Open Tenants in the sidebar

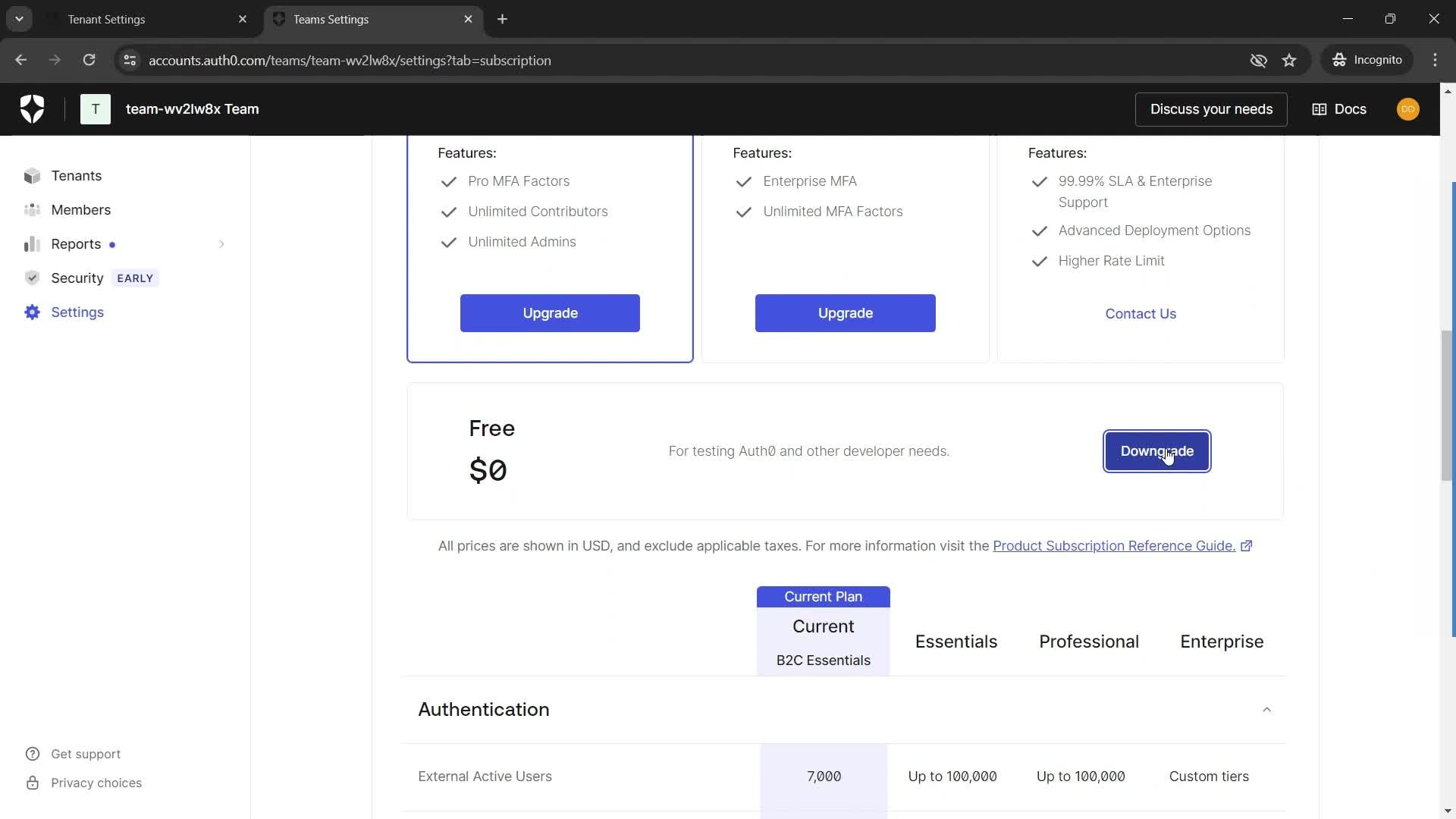(x=76, y=176)
